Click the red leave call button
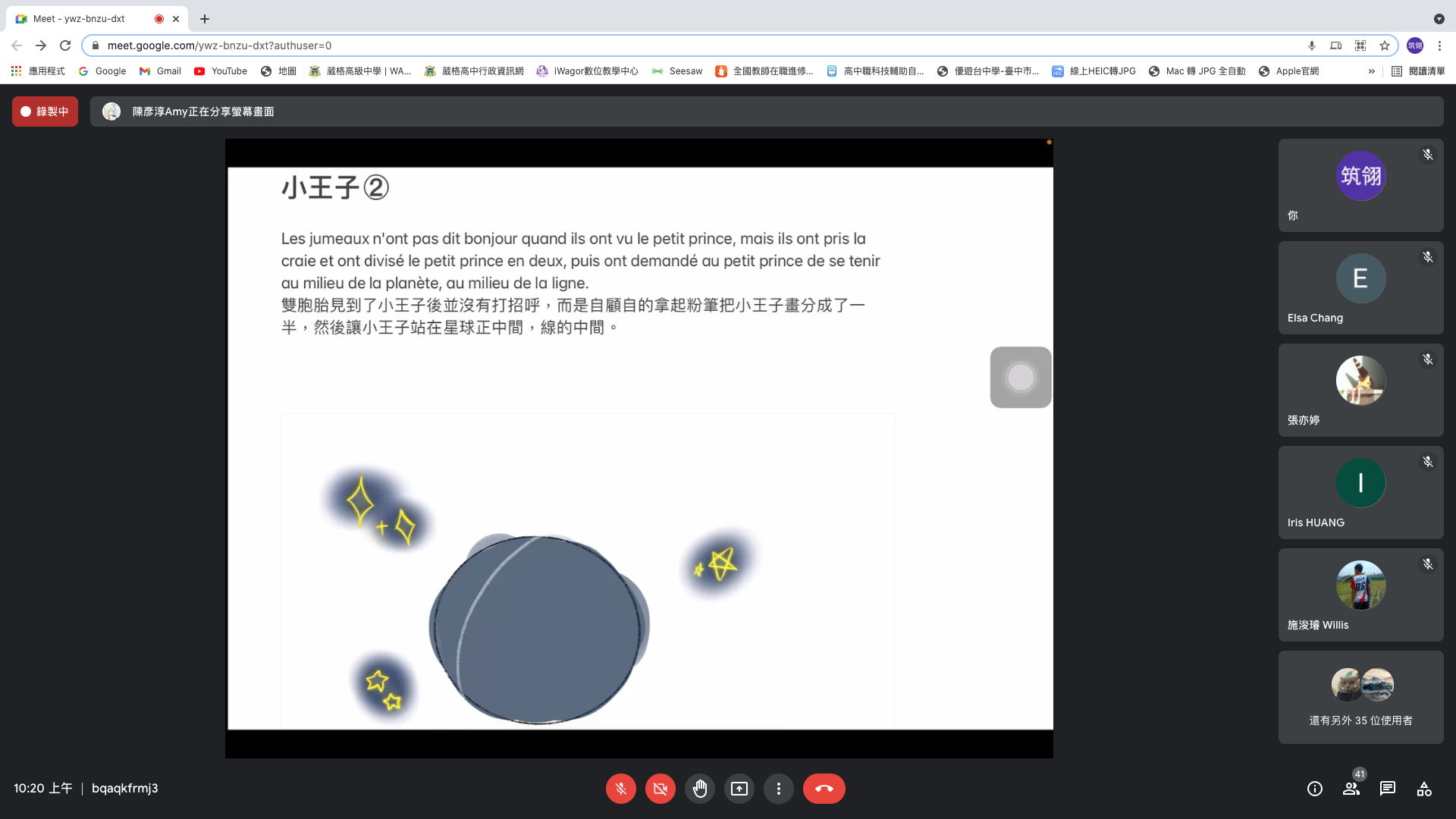Screen dimensions: 1456x819 (824, 789)
